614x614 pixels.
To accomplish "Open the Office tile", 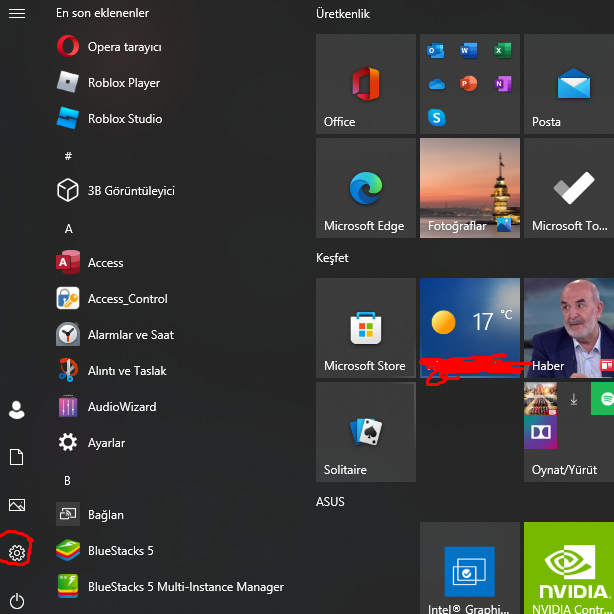I will coord(366,84).
